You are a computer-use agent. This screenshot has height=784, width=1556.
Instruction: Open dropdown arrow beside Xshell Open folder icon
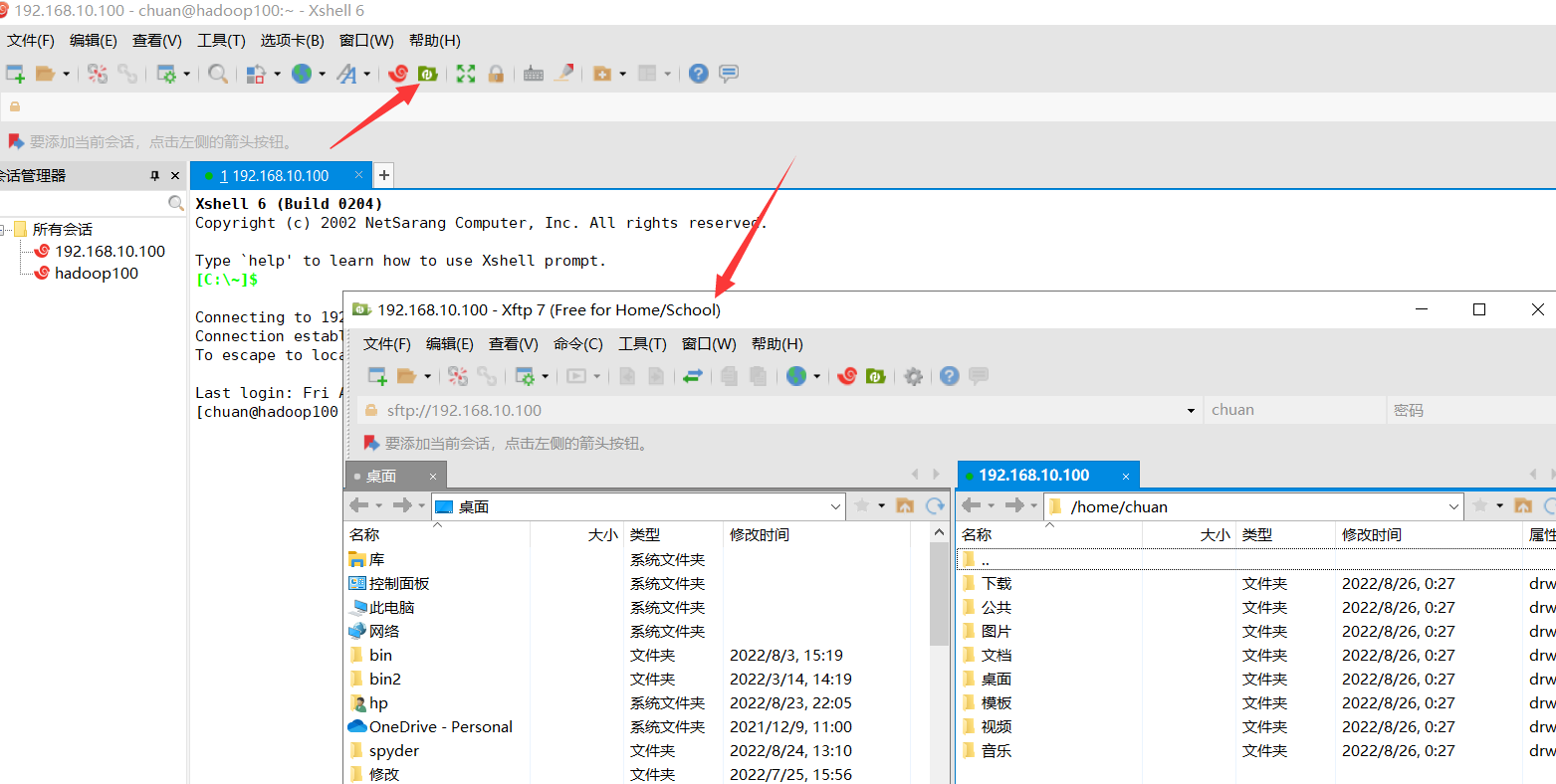pyautogui.click(x=67, y=74)
